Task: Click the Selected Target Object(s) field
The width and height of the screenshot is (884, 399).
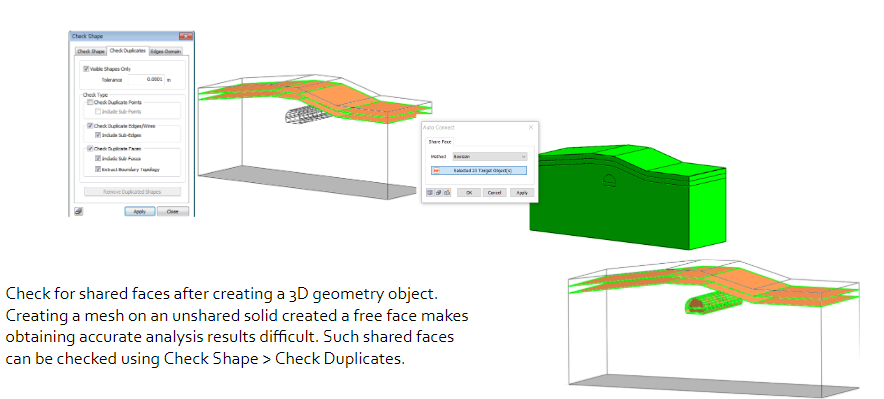Action: (x=479, y=170)
